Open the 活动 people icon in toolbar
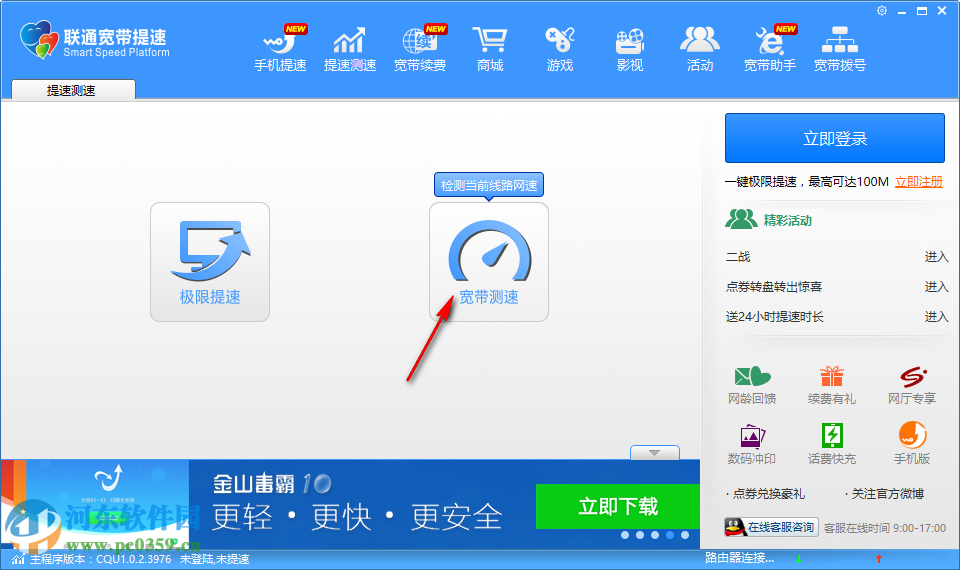The image size is (960, 570). tap(700, 49)
